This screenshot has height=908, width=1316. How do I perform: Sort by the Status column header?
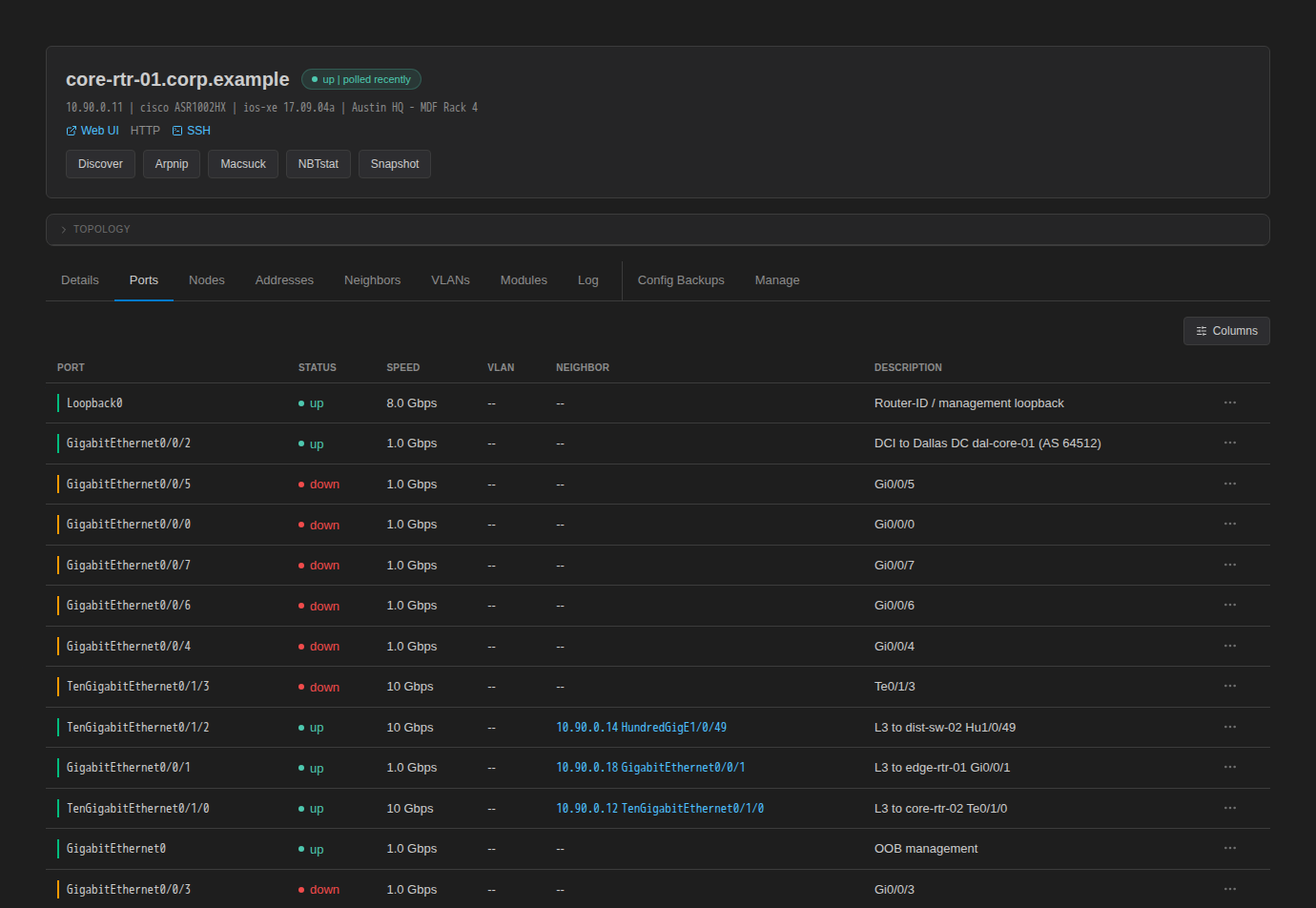click(318, 367)
